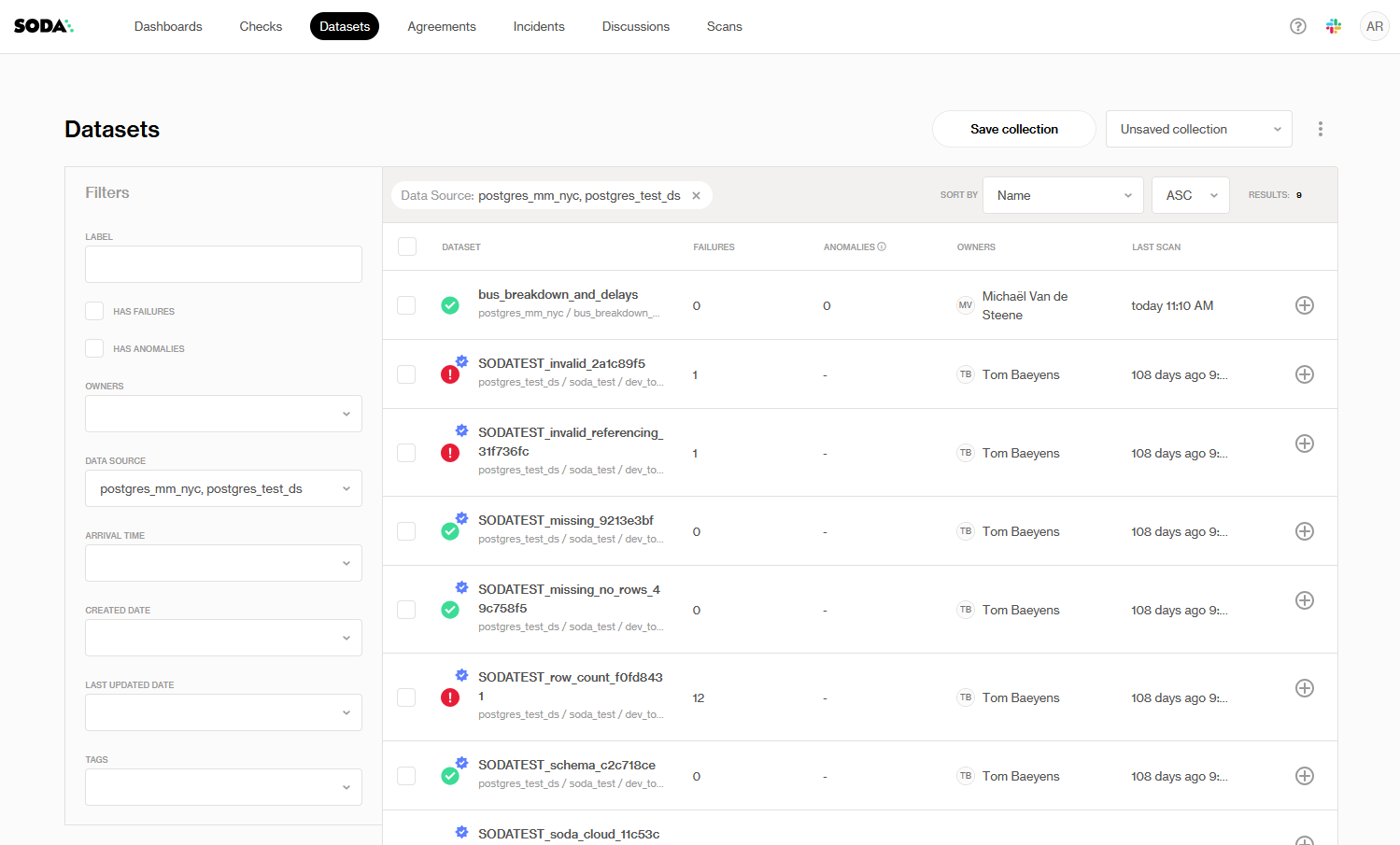Viewport: 1400px width, 845px height.
Task: Open the Sort By Name dropdown
Action: click(1063, 195)
